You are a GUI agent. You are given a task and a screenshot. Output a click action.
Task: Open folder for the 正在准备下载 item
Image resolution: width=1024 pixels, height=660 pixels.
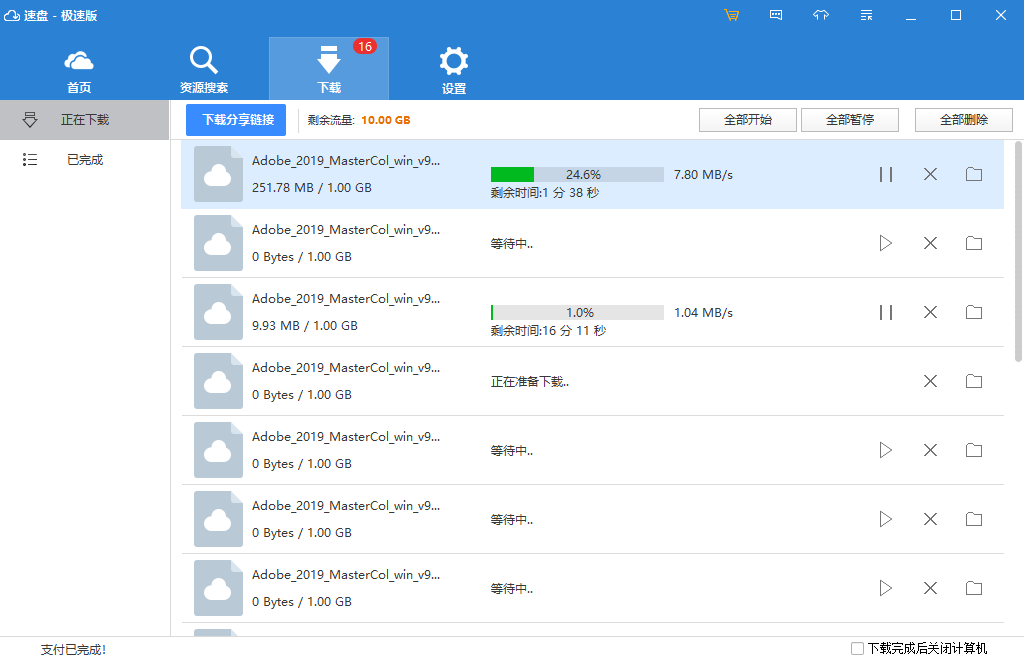click(x=974, y=381)
